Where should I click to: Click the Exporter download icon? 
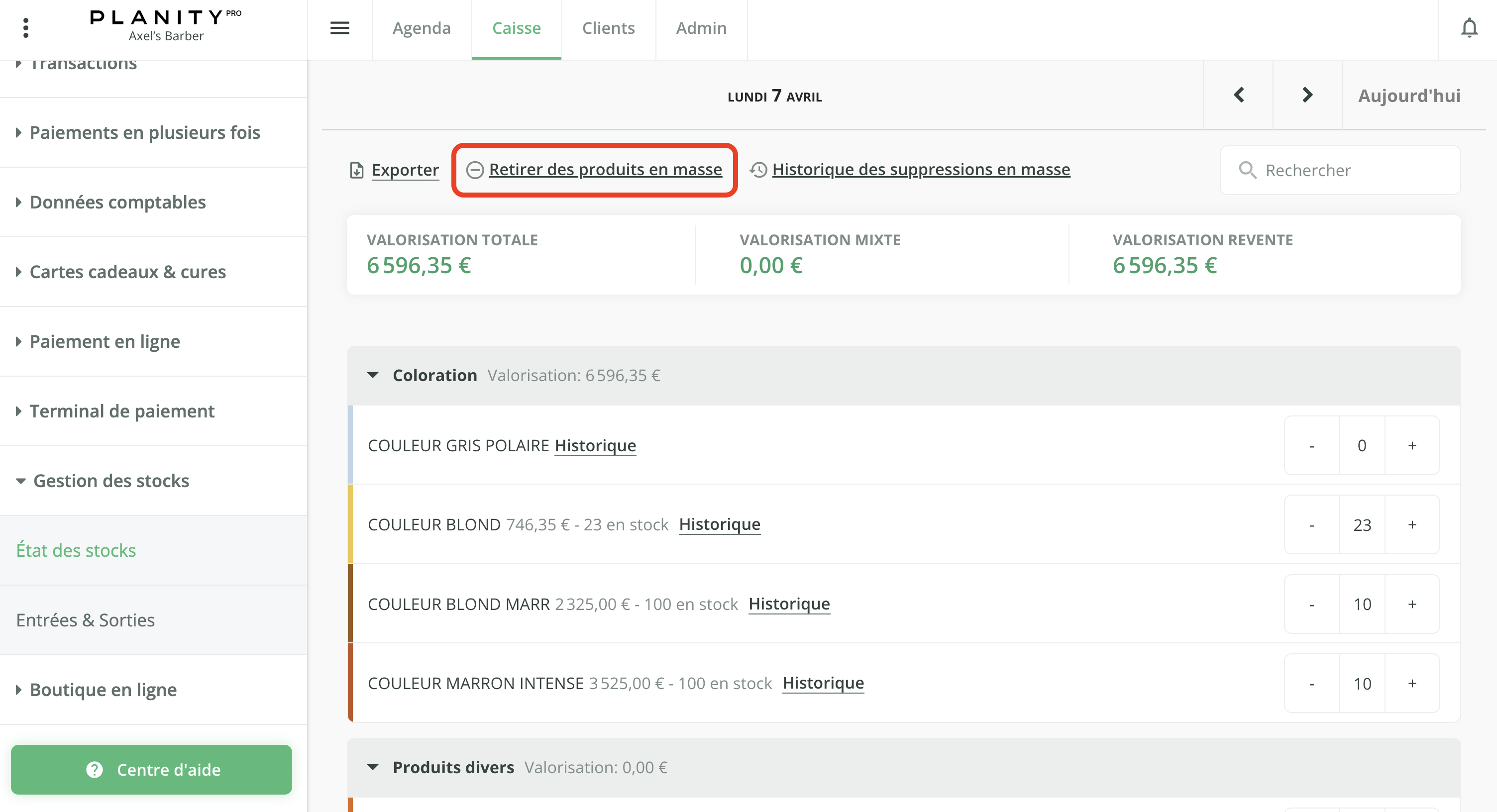pos(356,170)
